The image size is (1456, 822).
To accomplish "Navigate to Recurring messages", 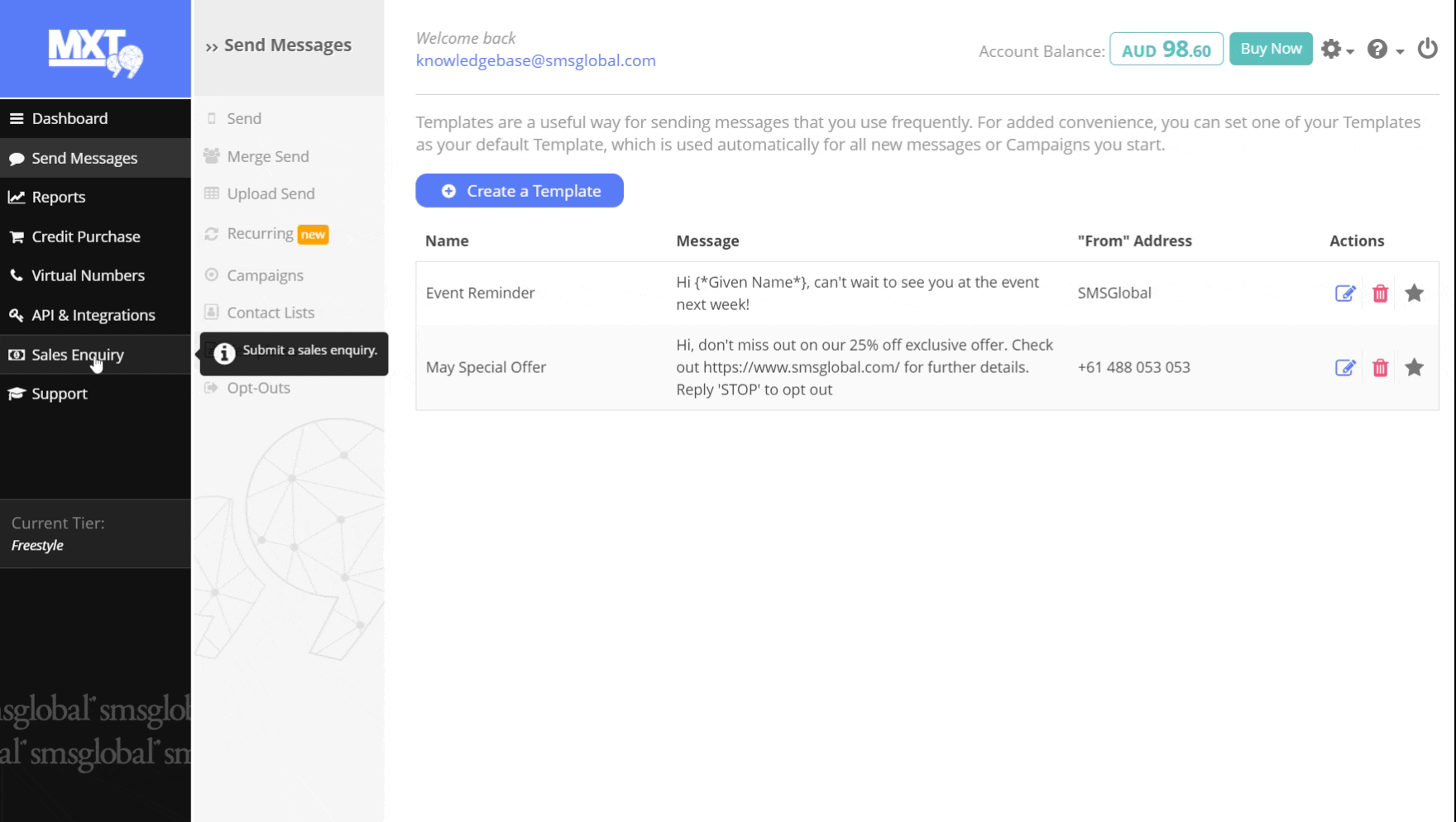I will pos(260,233).
